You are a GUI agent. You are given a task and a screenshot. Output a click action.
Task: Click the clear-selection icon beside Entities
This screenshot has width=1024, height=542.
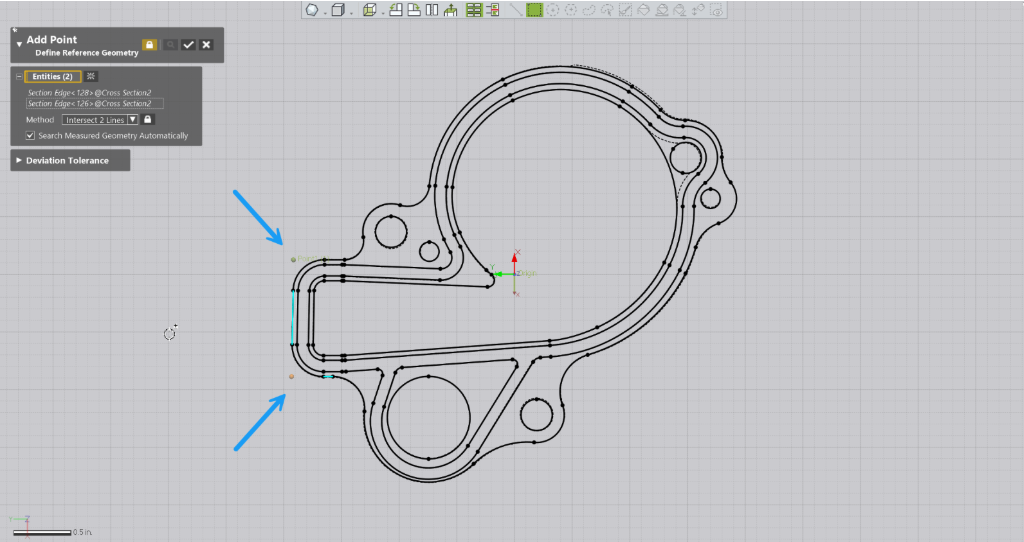click(91, 76)
